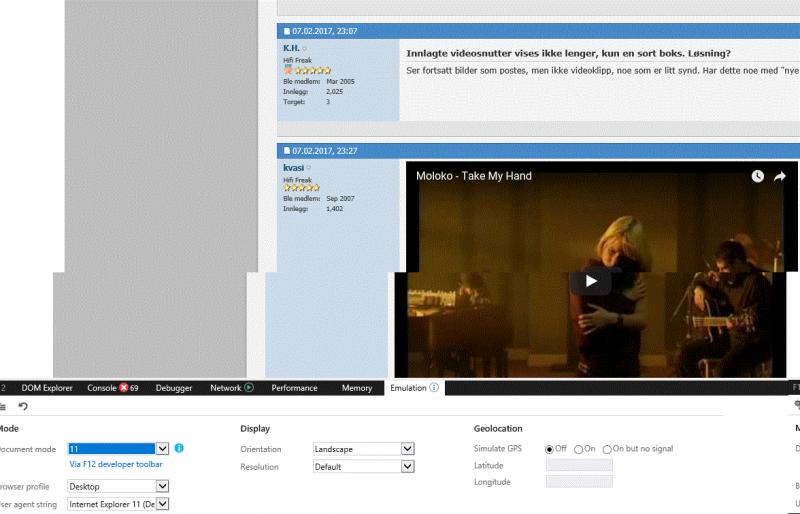Click the Longitude input field
800x514 pixels.
579,481
